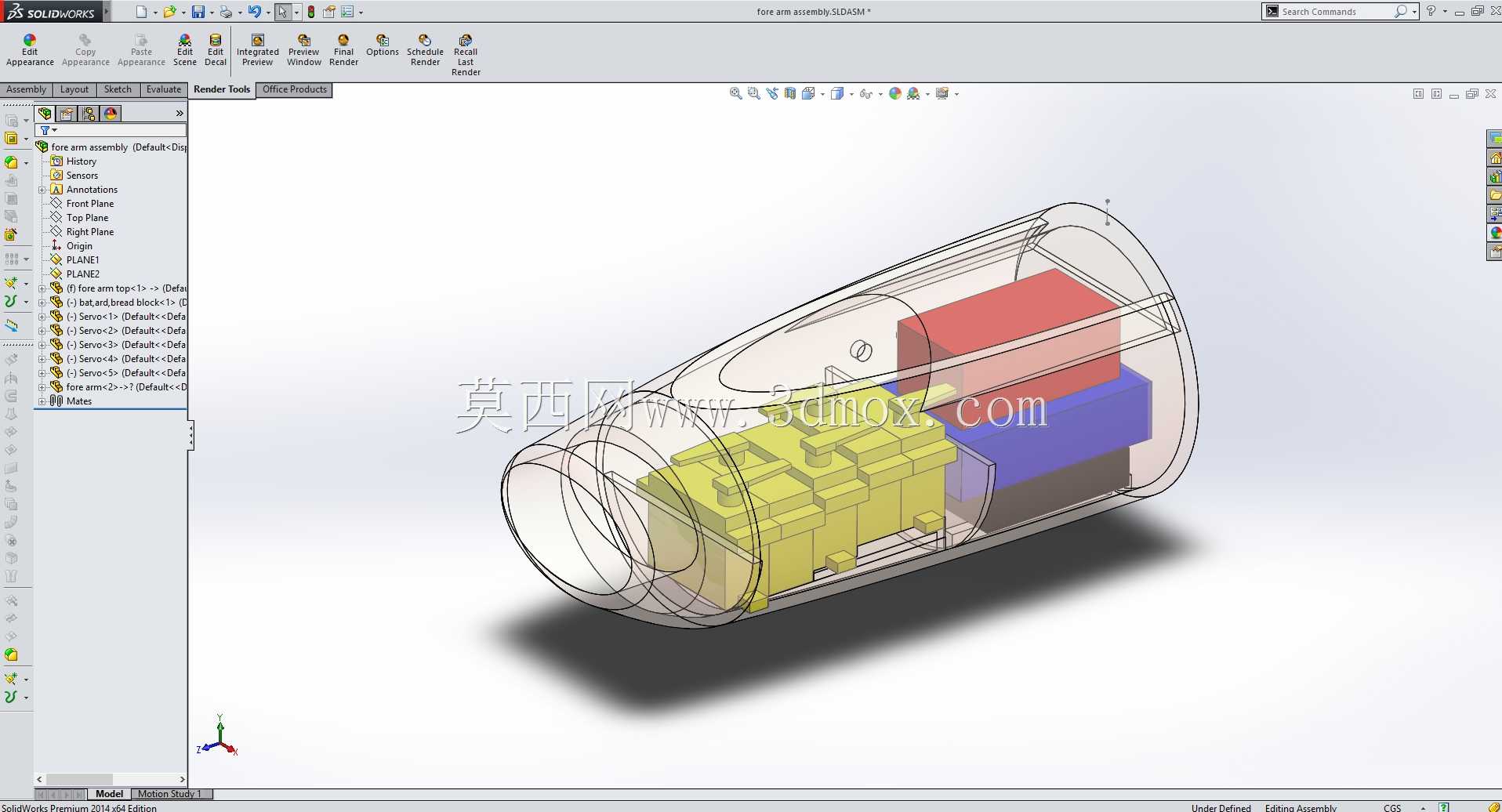Switch to the Office Products tab
This screenshot has width=1502, height=812.
[x=295, y=89]
